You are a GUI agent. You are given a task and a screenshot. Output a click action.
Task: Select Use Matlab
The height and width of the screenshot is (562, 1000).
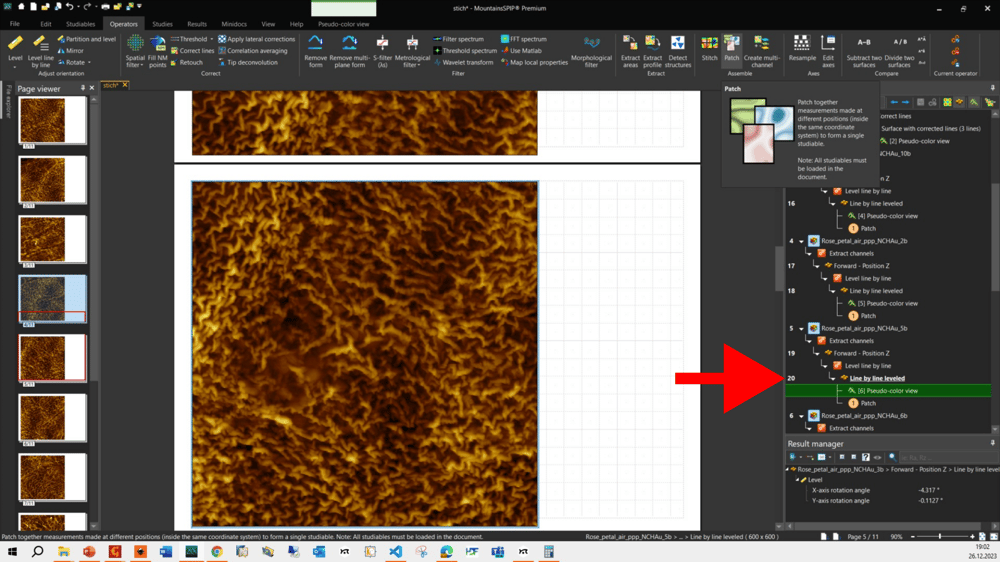[521, 50]
